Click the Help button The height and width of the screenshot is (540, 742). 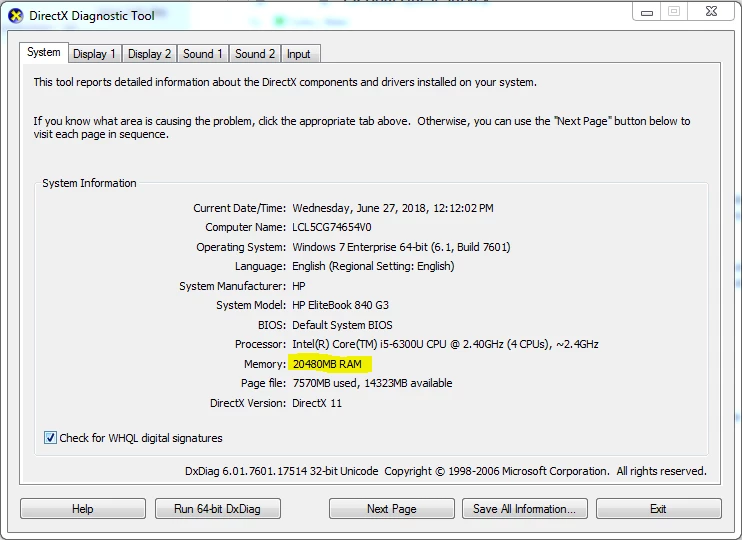(x=83, y=509)
